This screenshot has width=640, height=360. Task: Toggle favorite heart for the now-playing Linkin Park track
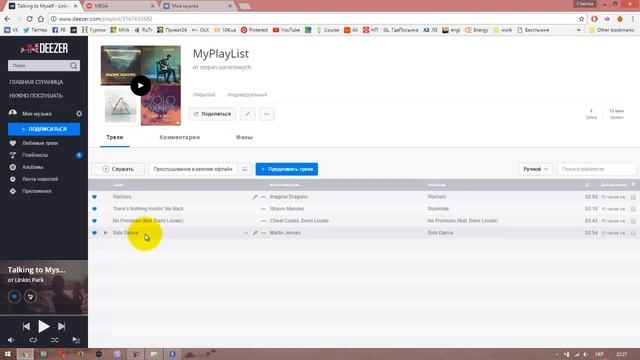tap(14, 297)
